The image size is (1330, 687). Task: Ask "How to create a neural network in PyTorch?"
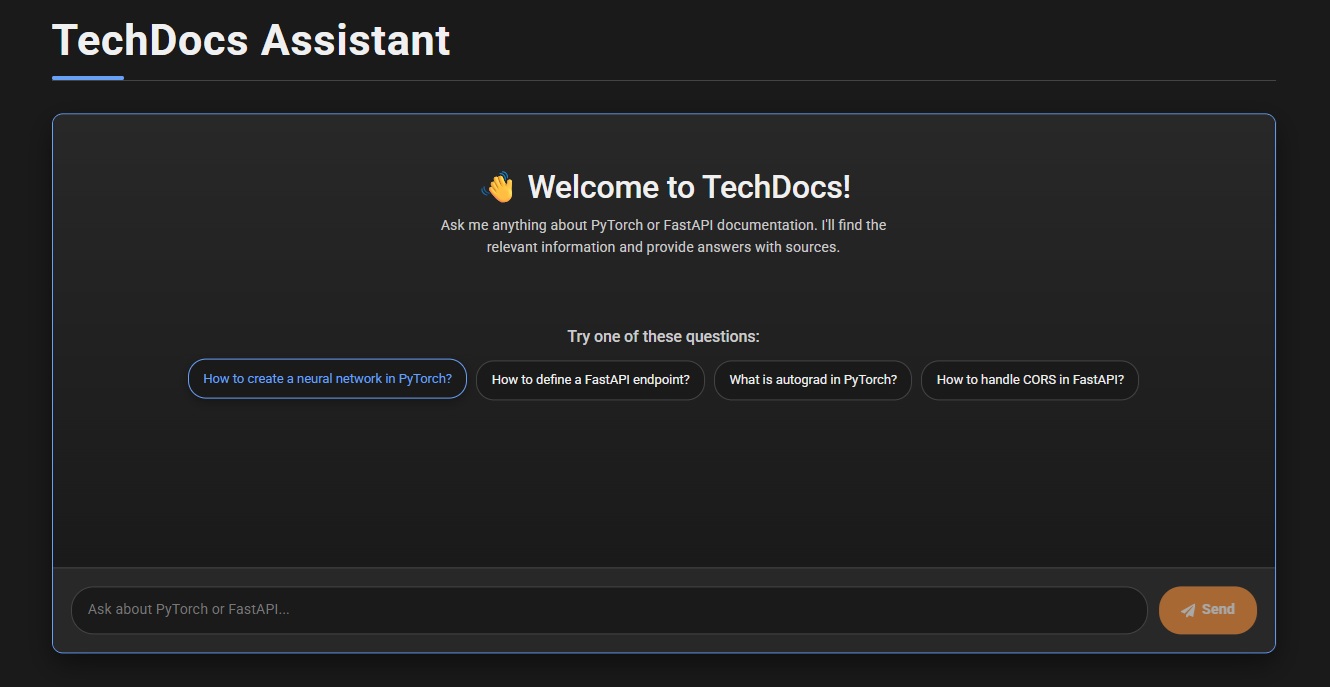[x=327, y=379]
